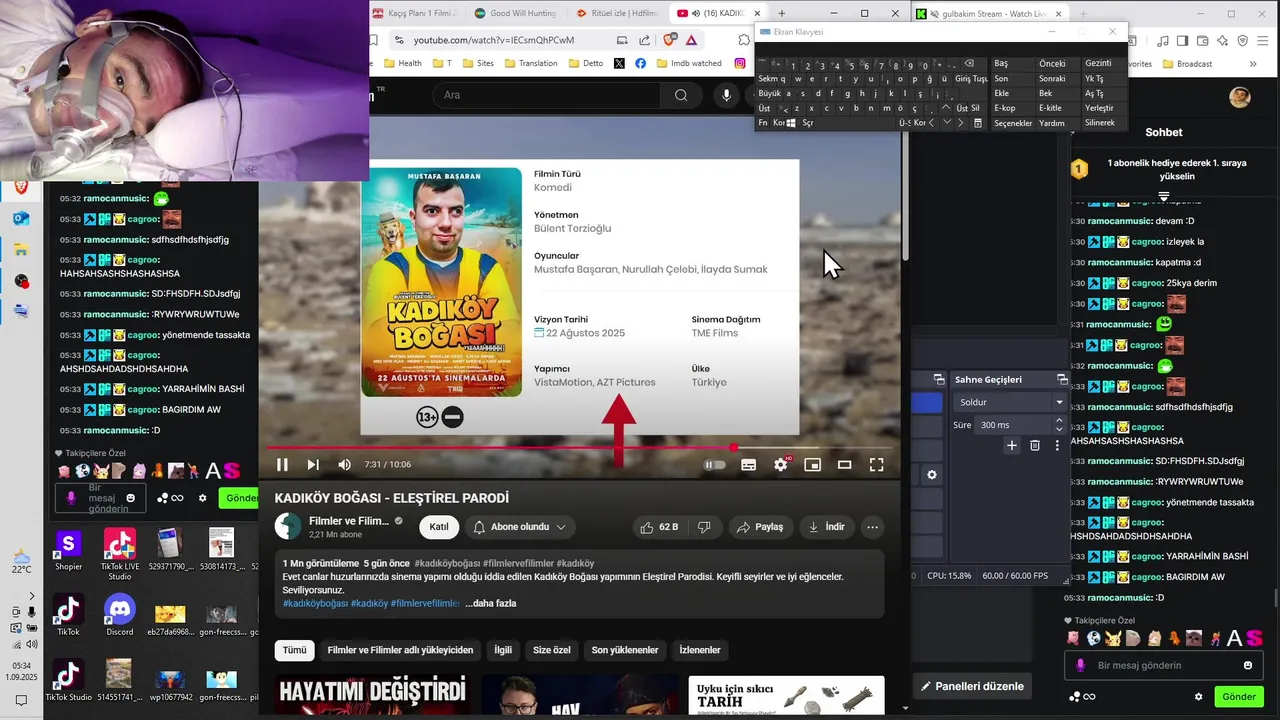Expand description with ...daha fazla
The image size is (1280, 720).
point(490,603)
